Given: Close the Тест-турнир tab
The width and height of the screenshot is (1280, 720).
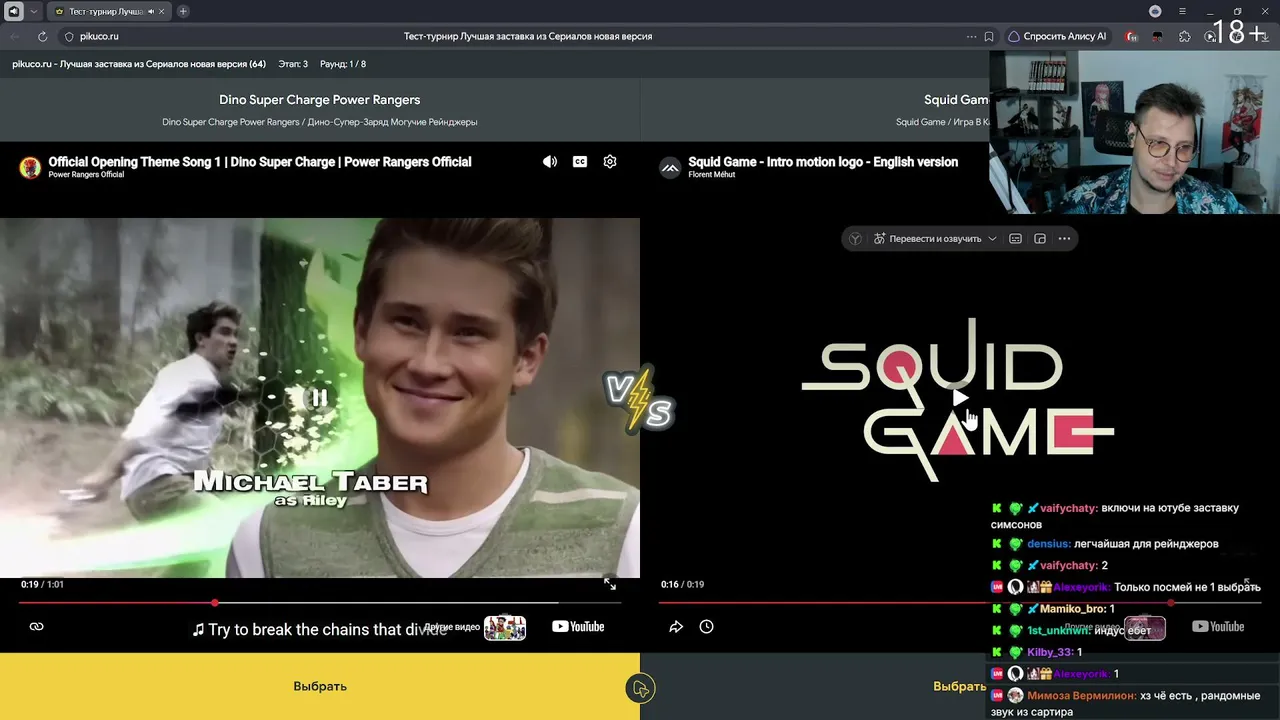Looking at the screenshot, I should pos(162,11).
